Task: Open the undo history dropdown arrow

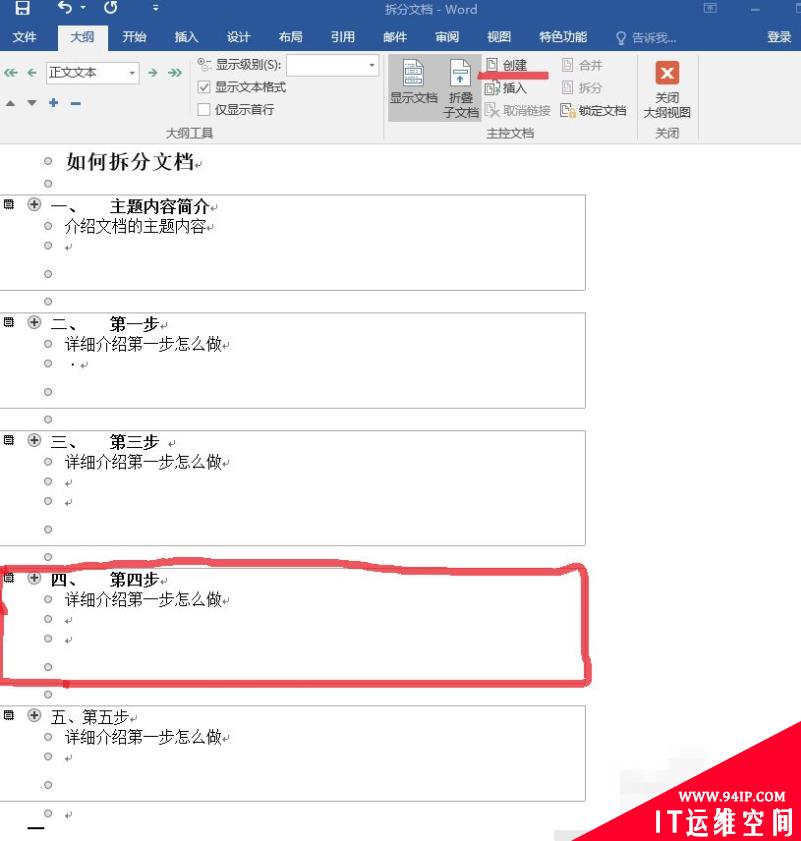Action: tap(83, 8)
